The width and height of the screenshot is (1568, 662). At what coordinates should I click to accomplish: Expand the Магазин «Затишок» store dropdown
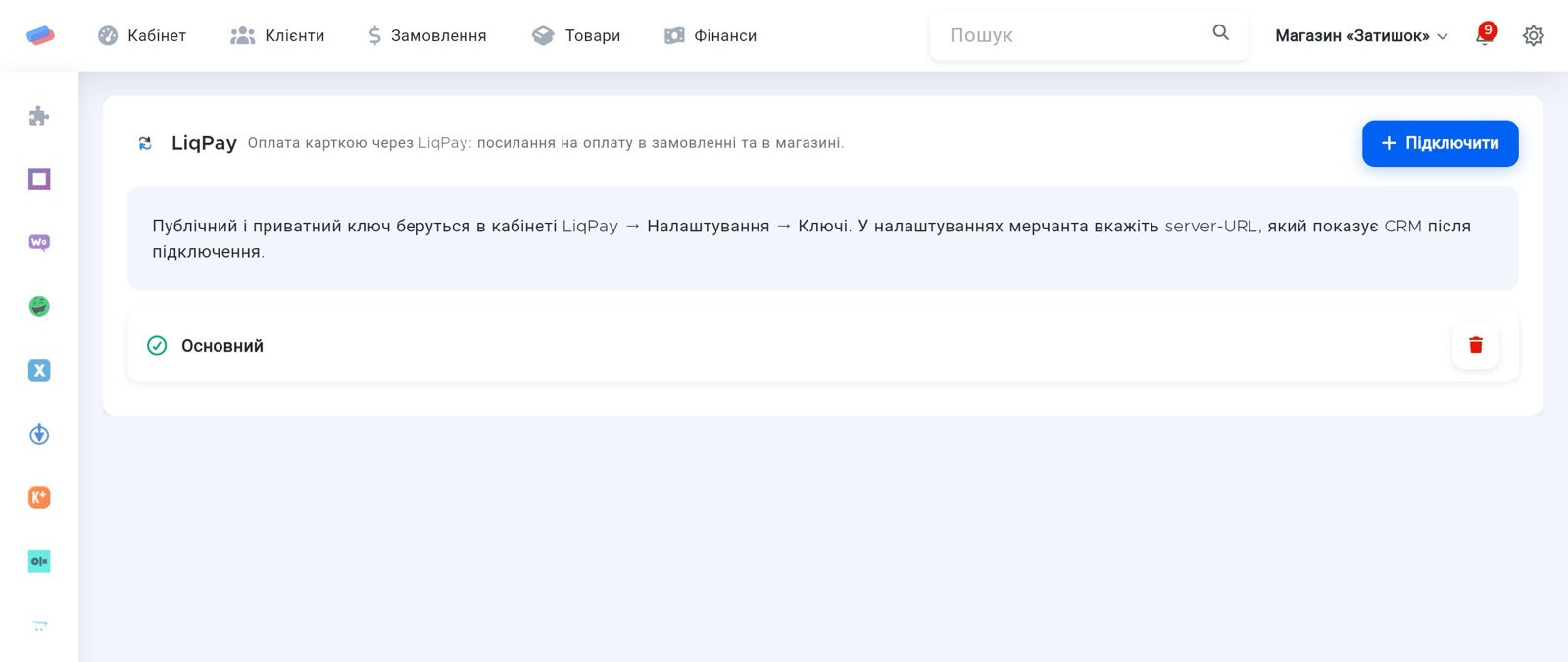(1361, 35)
